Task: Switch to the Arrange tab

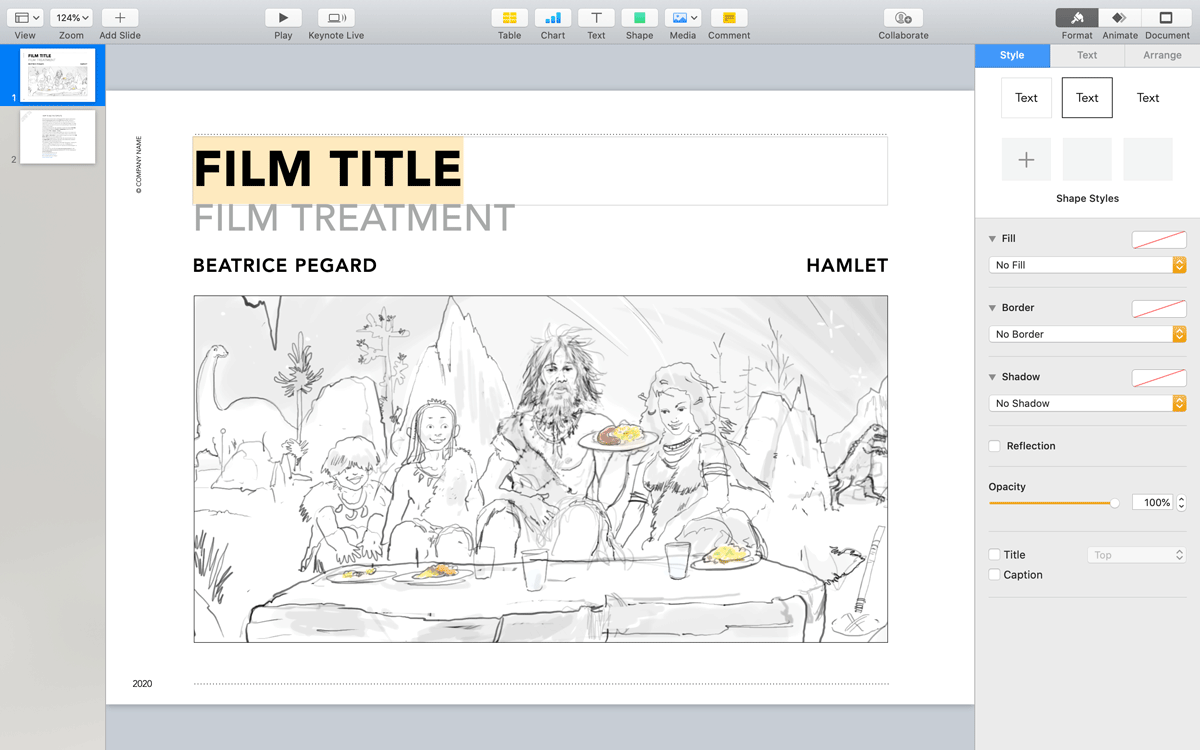Action: pos(1162,55)
